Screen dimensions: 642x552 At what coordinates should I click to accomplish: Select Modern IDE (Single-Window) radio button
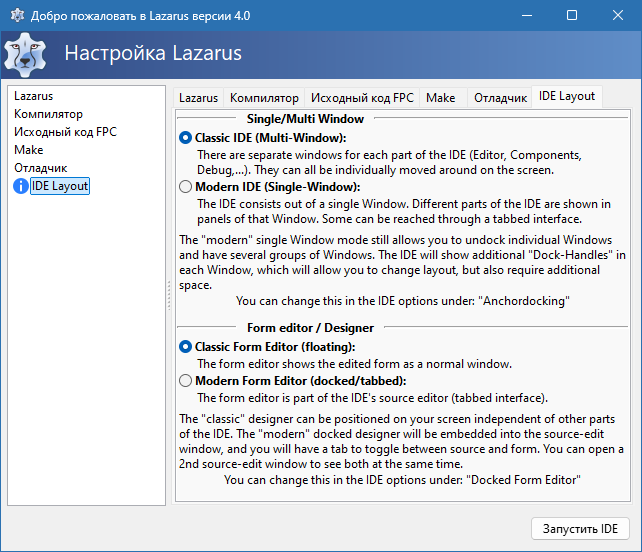[185, 187]
